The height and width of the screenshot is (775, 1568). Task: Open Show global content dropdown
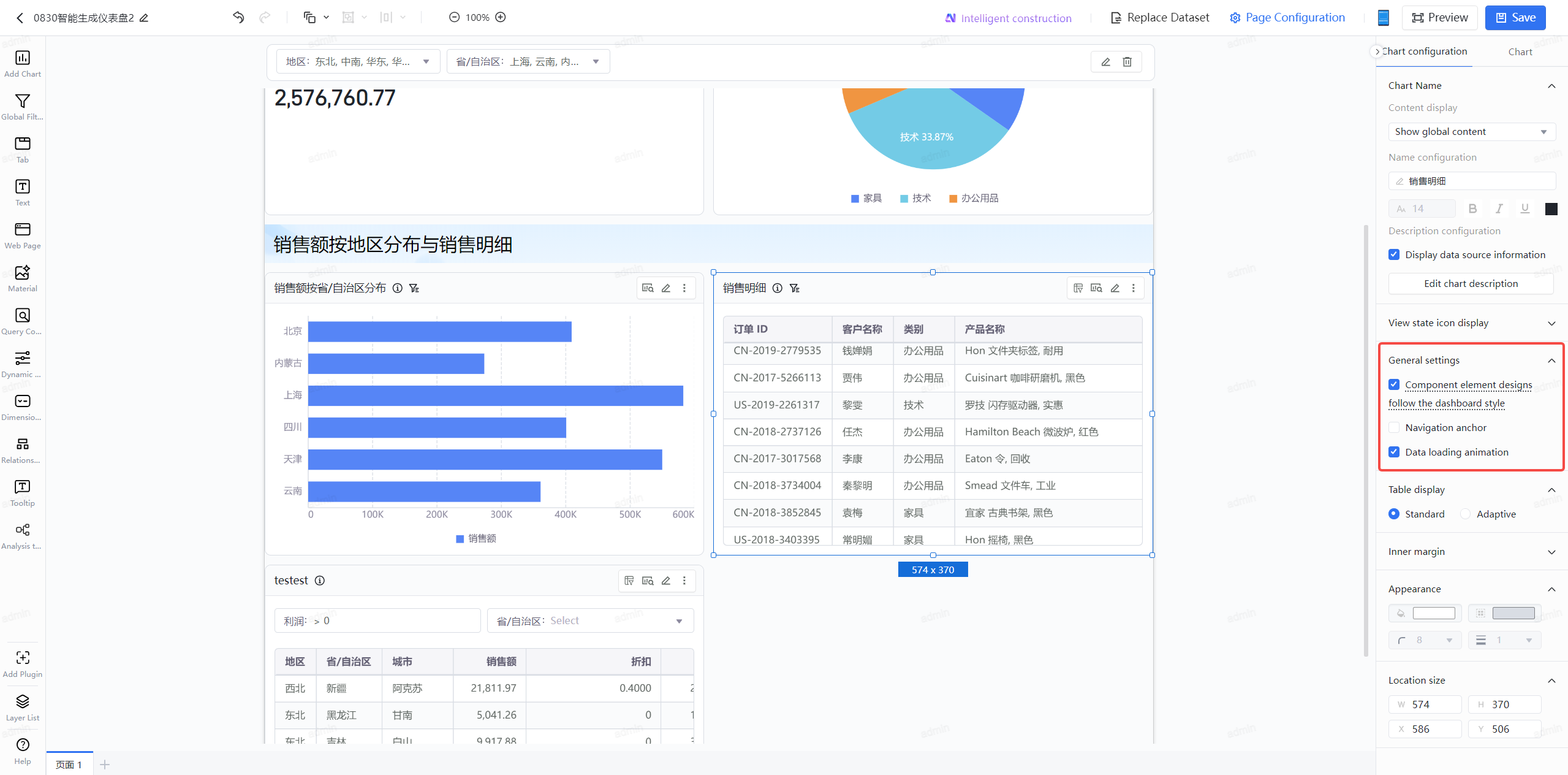[x=1472, y=132]
